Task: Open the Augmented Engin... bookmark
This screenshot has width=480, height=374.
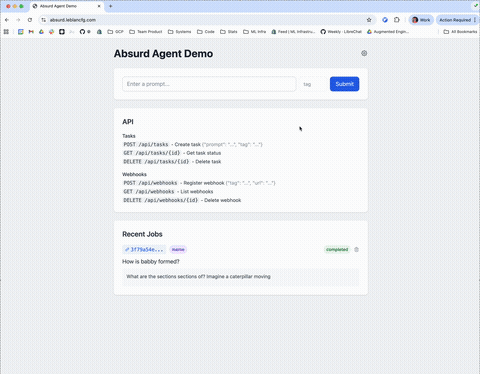Action: click(388, 32)
